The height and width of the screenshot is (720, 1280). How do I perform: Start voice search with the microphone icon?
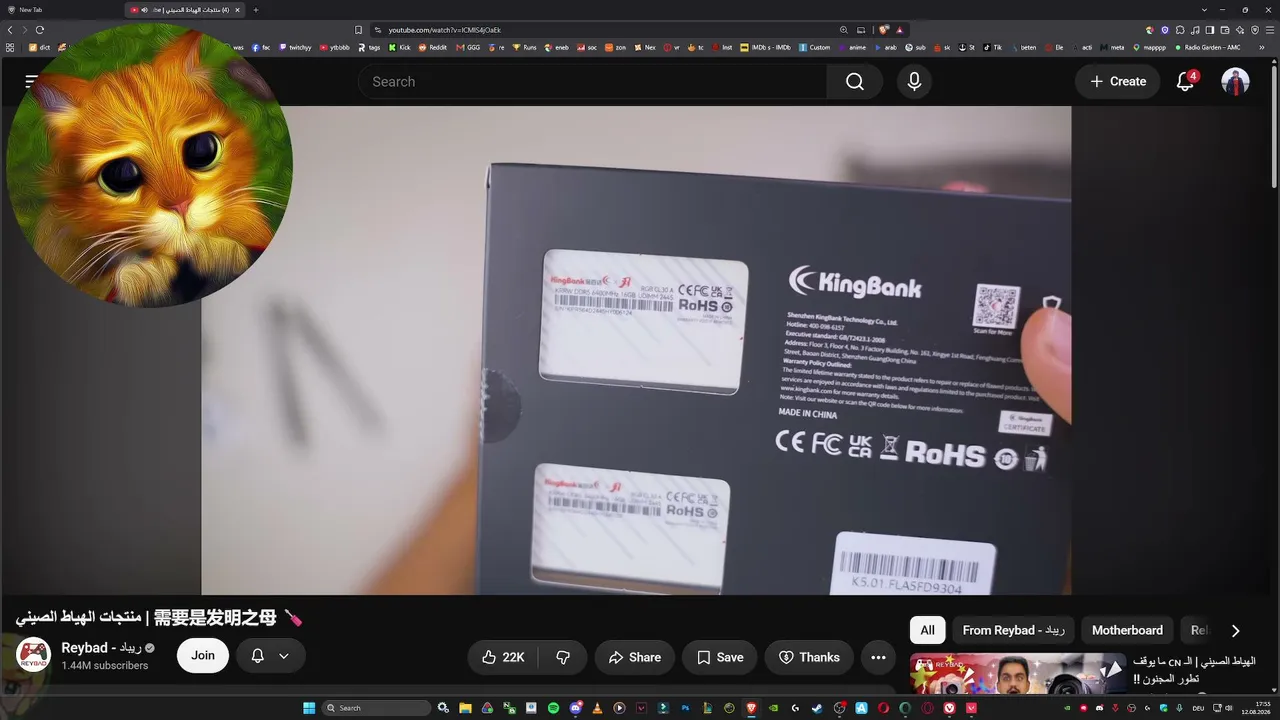tap(914, 82)
